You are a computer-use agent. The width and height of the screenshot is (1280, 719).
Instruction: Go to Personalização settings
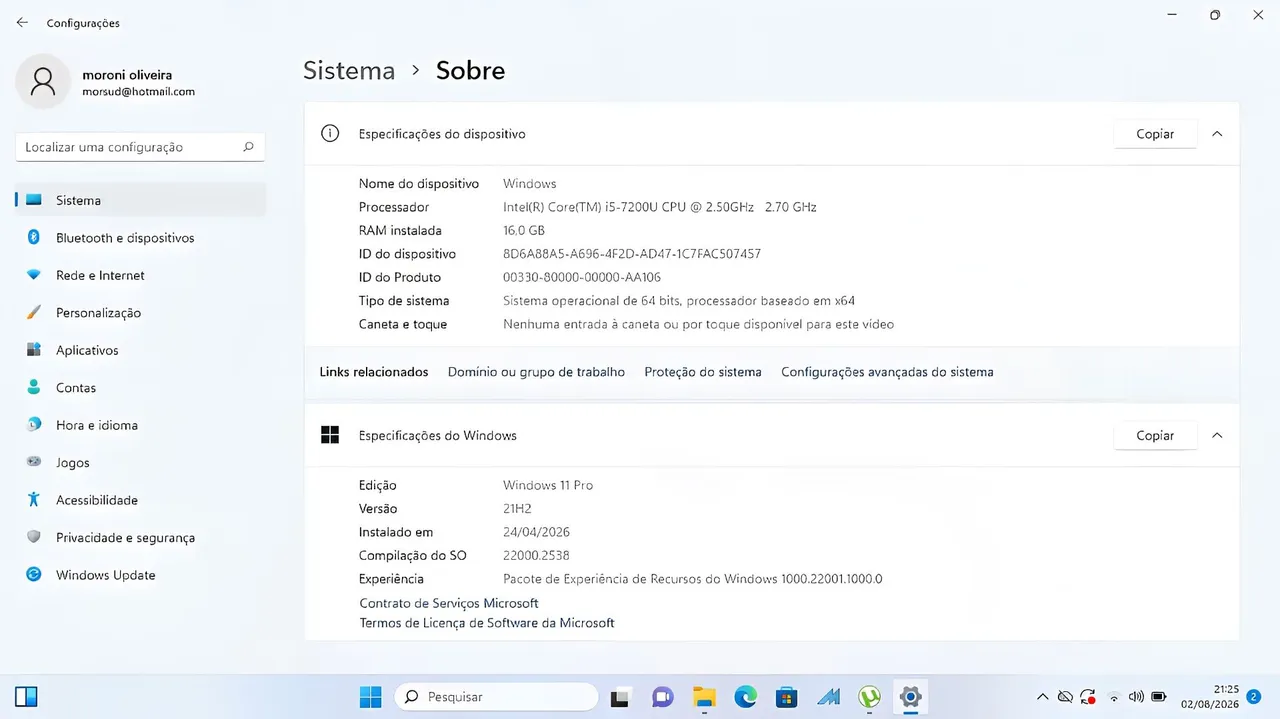[x=141, y=313]
